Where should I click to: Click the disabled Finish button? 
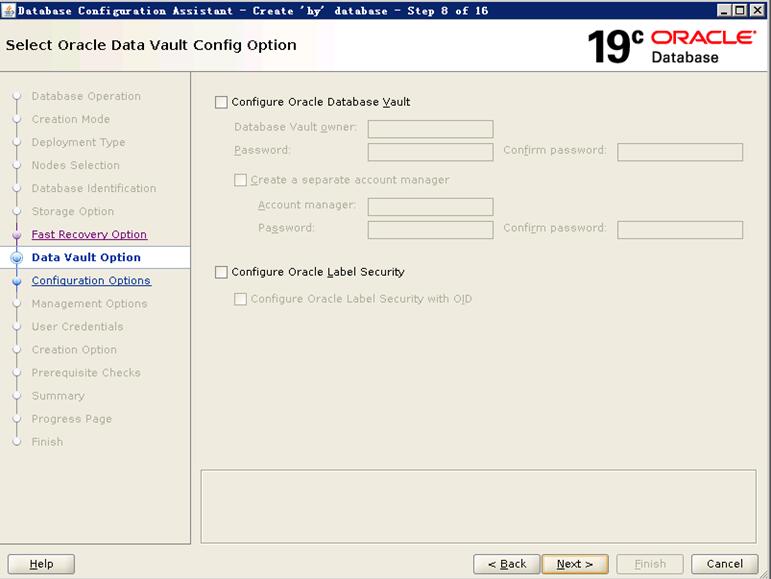pyautogui.click(x=650, y=564)
